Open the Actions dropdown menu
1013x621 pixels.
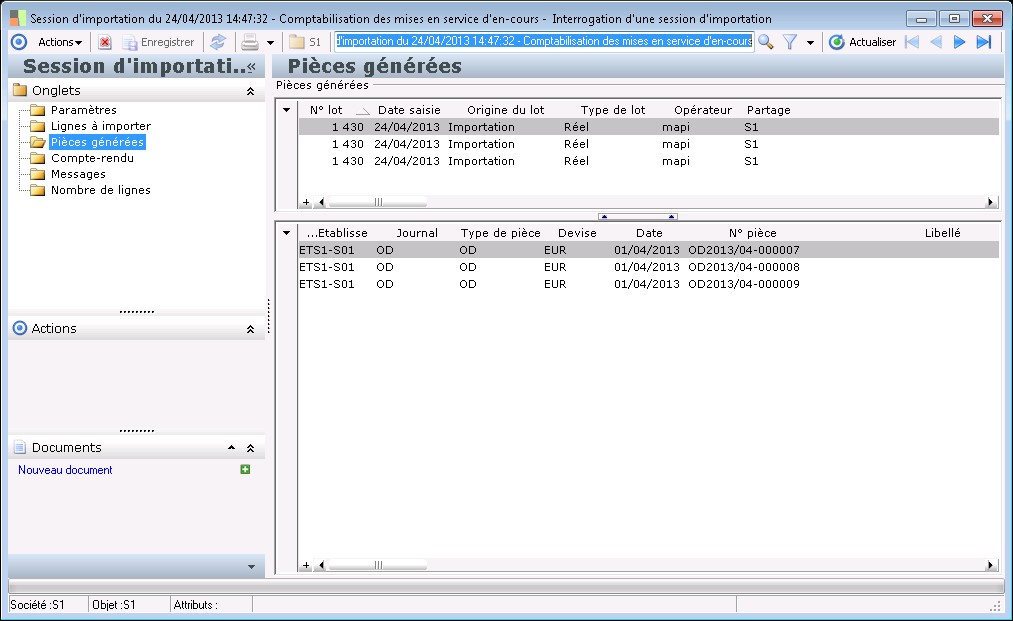pyautogui.click(x=60, y=42)
